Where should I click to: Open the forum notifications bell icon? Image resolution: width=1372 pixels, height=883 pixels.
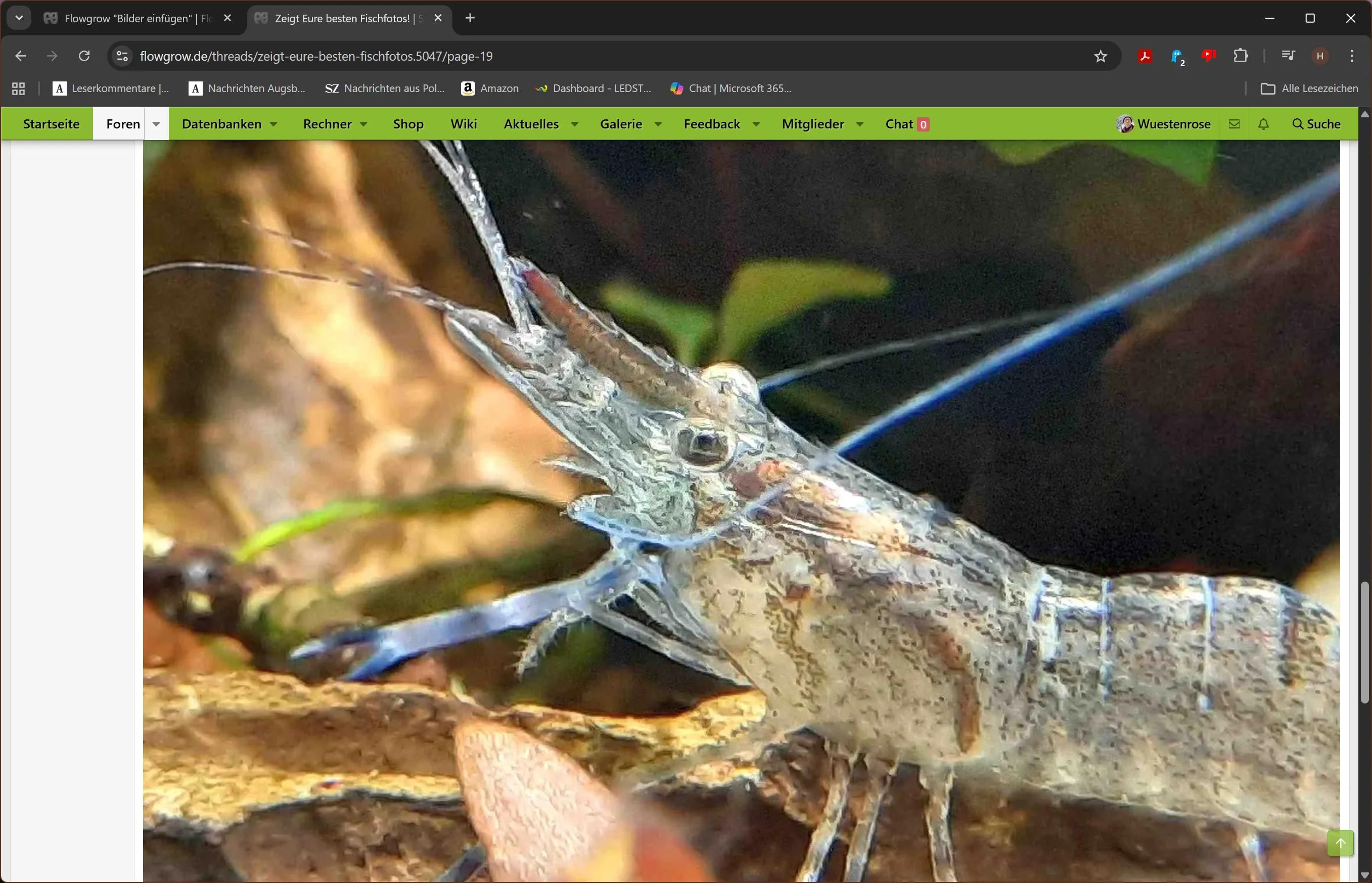point(1264,124)
